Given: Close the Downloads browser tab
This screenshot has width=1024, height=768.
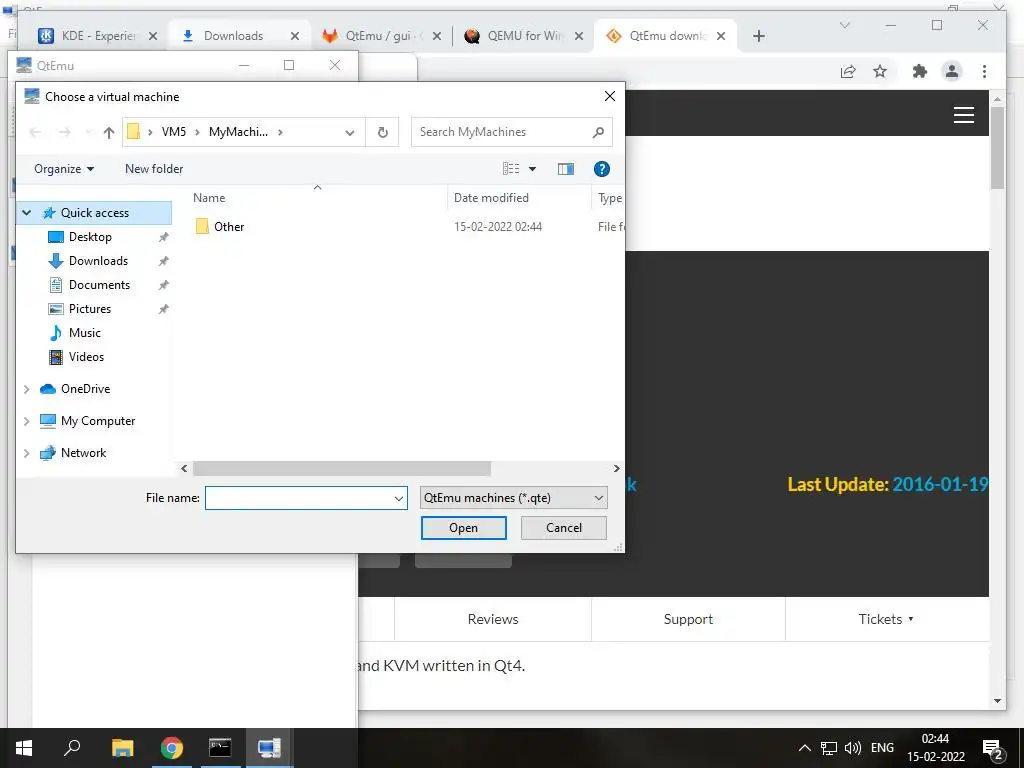Looking at the screenshot, I should coord(295,36).
